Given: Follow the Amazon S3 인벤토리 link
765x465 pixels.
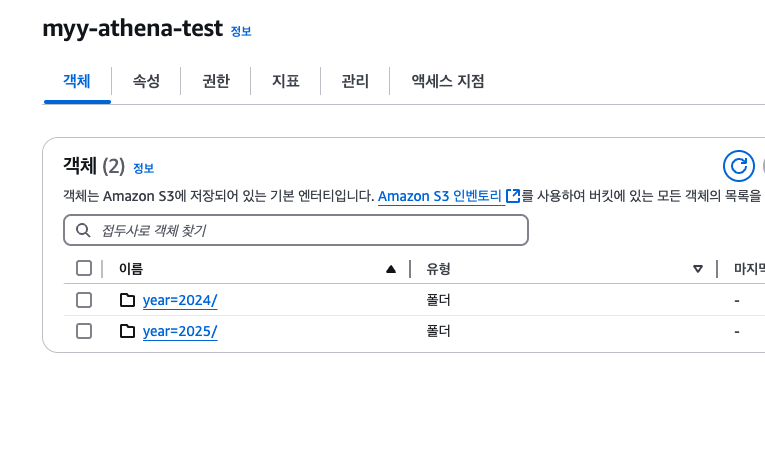Looking at the screenshot, I should point(440,196).
